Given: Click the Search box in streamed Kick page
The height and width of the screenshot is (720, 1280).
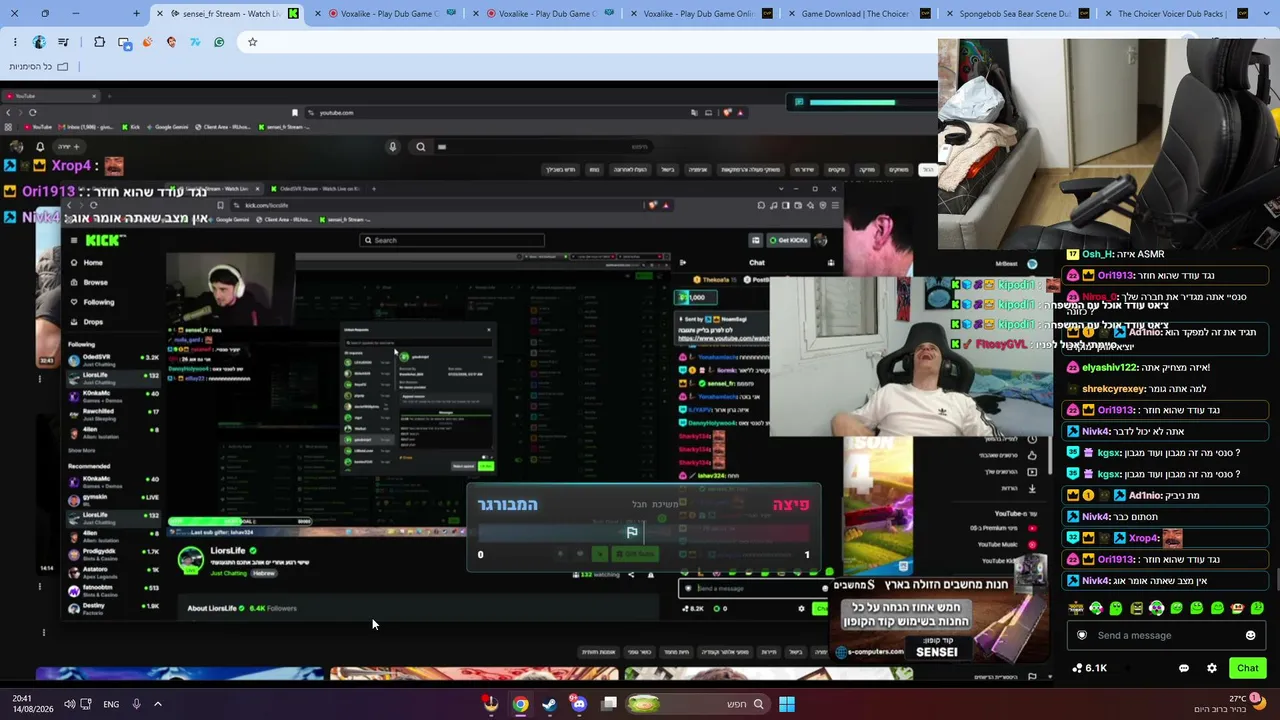Looking at the screenshot, I should click(452, 240).
